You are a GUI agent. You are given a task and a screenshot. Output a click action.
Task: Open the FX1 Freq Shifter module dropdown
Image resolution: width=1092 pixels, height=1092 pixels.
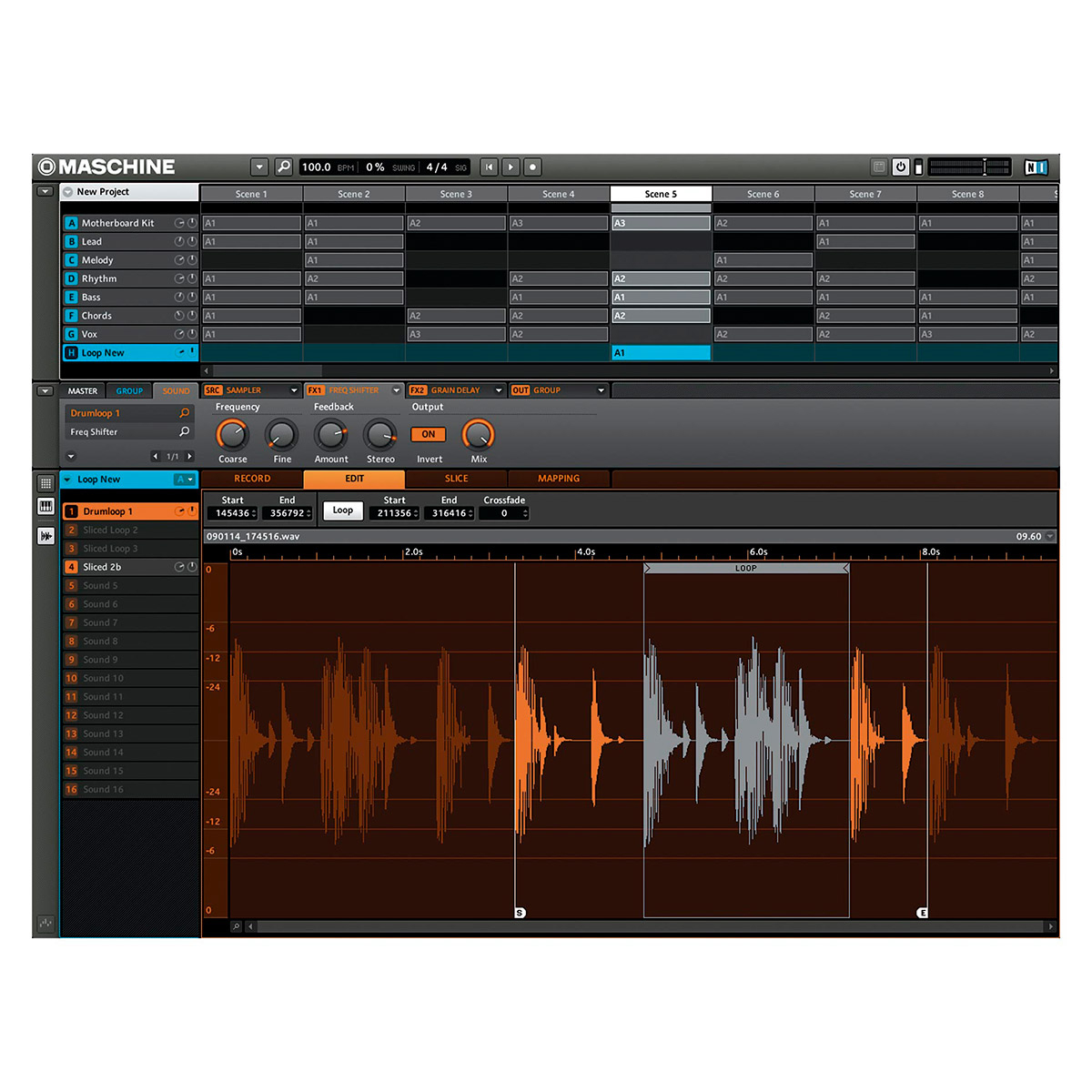click(396, 390)
